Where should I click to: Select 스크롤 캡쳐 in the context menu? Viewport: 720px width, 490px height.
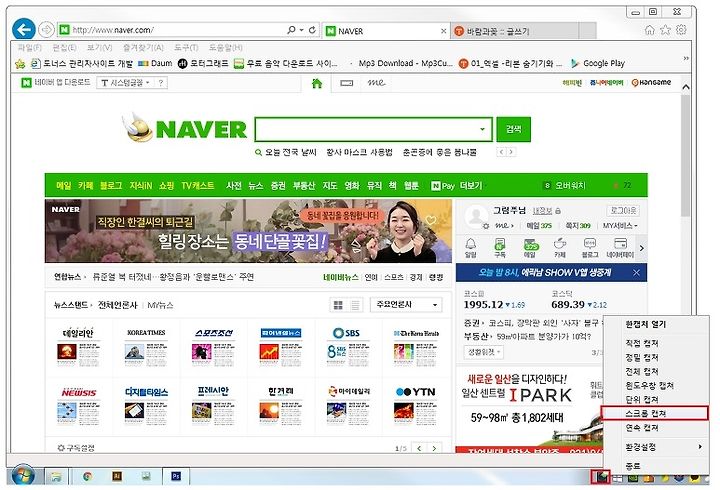pyautogui.click(x=655, y=413)
